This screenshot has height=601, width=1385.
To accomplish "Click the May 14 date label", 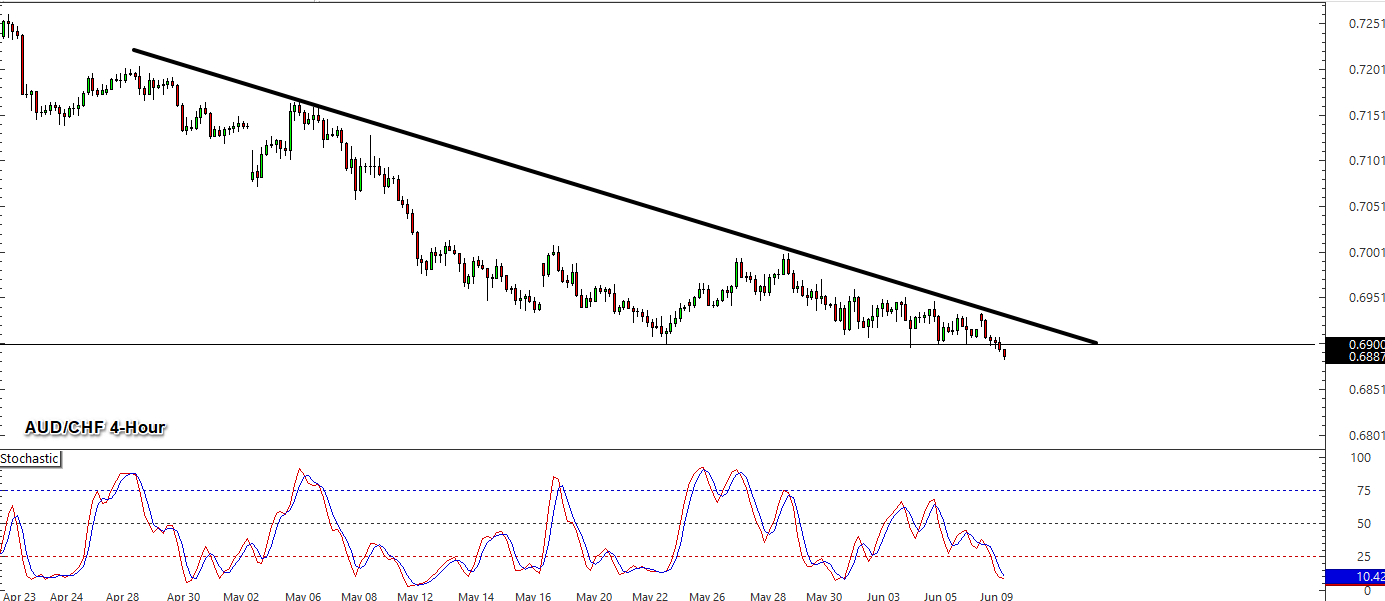I will (475, 596).
